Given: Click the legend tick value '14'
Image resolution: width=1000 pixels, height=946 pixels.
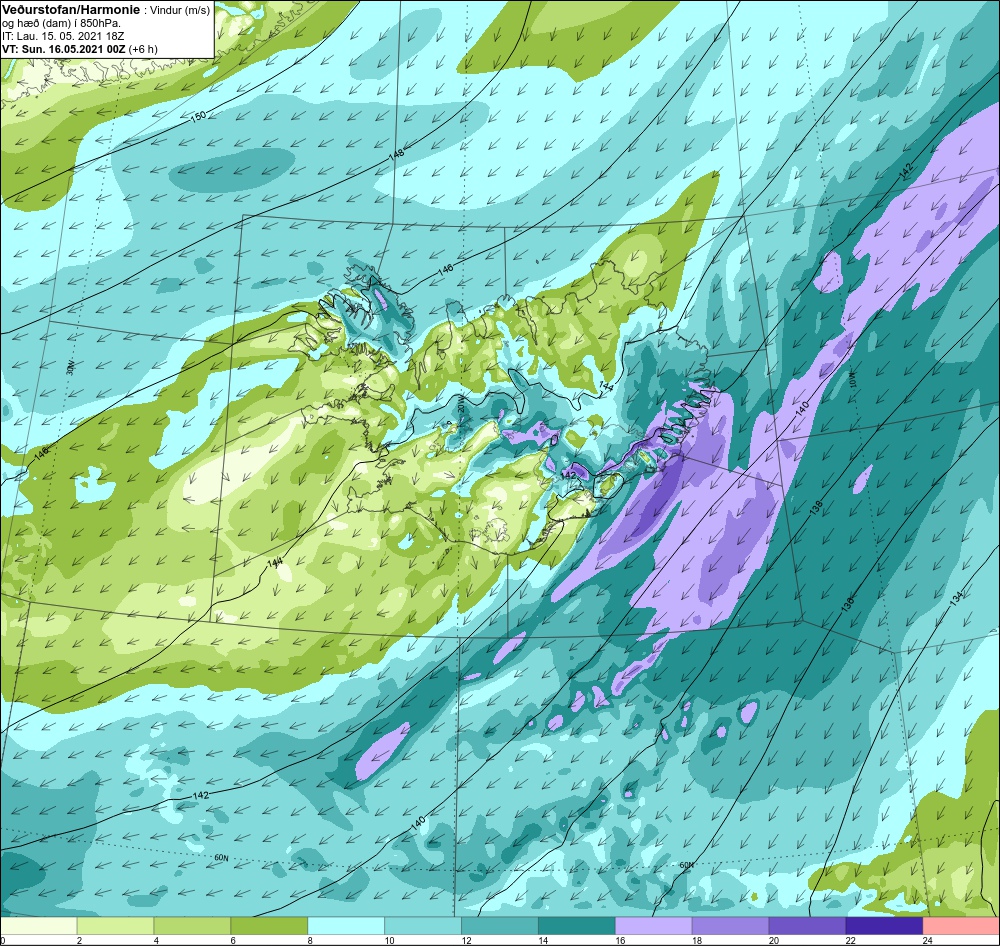Looking at the screenshot, I should point(543,940).
